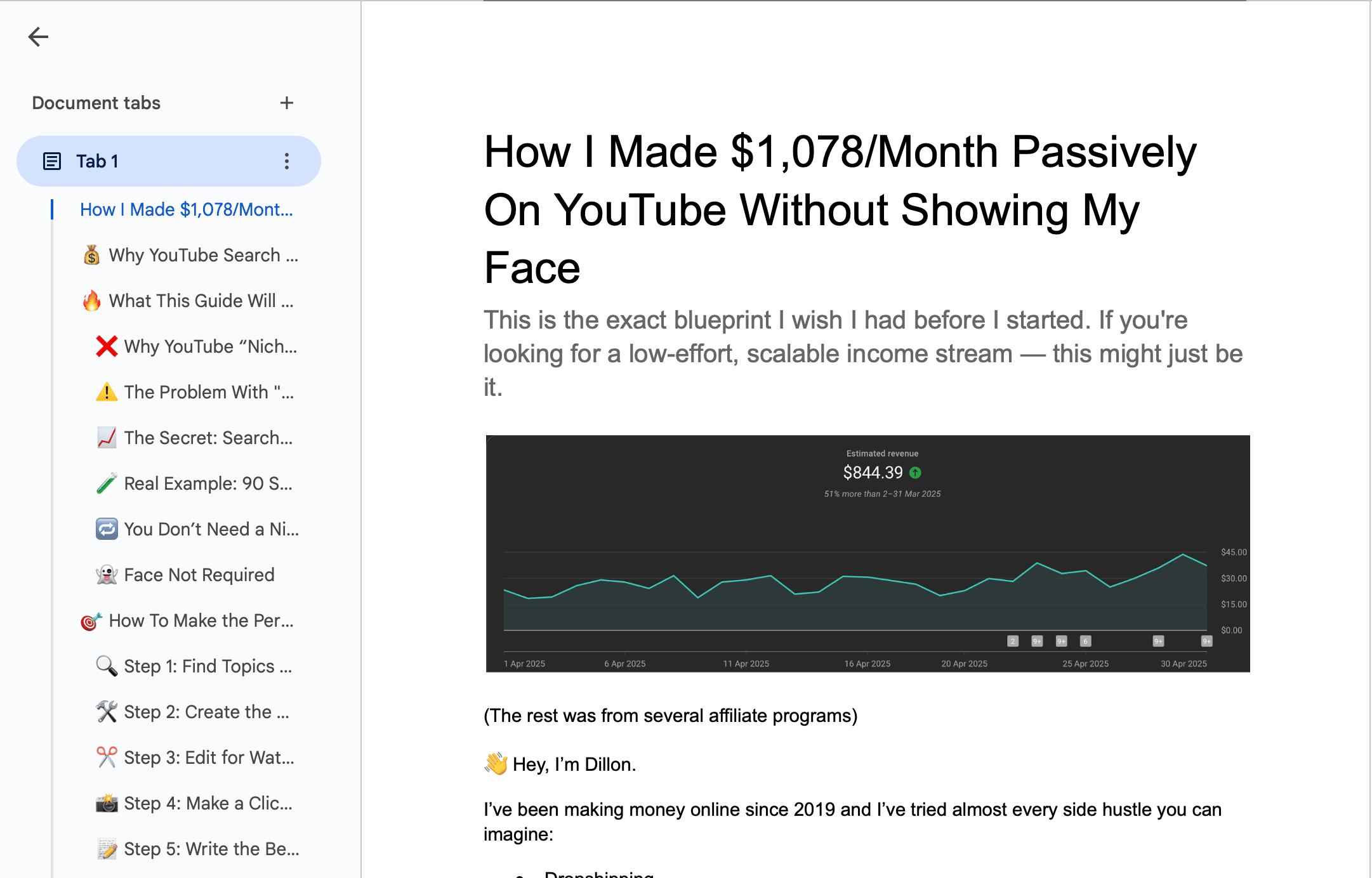Jump to "Step 1: Find Topics" heading
The height and width of the screenshot is (878, 1372).
[x=208, y=666]
